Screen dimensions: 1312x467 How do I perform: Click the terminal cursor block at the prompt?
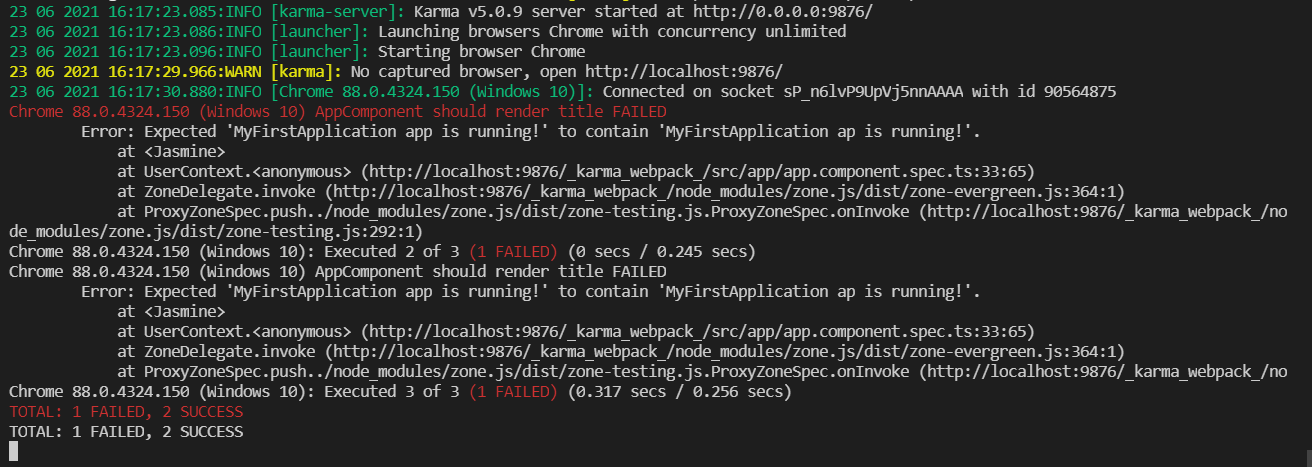(x=13, y=452)
